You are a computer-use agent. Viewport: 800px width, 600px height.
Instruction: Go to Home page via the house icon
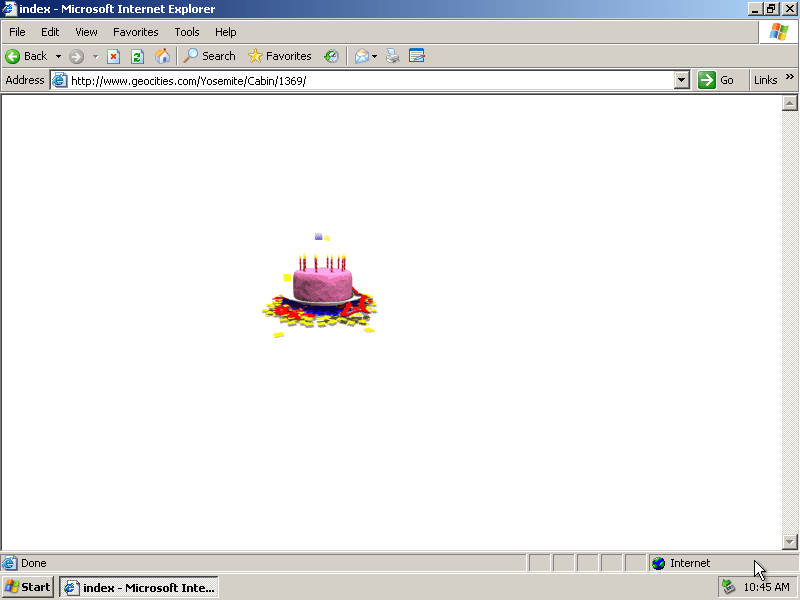pos(162,56)
